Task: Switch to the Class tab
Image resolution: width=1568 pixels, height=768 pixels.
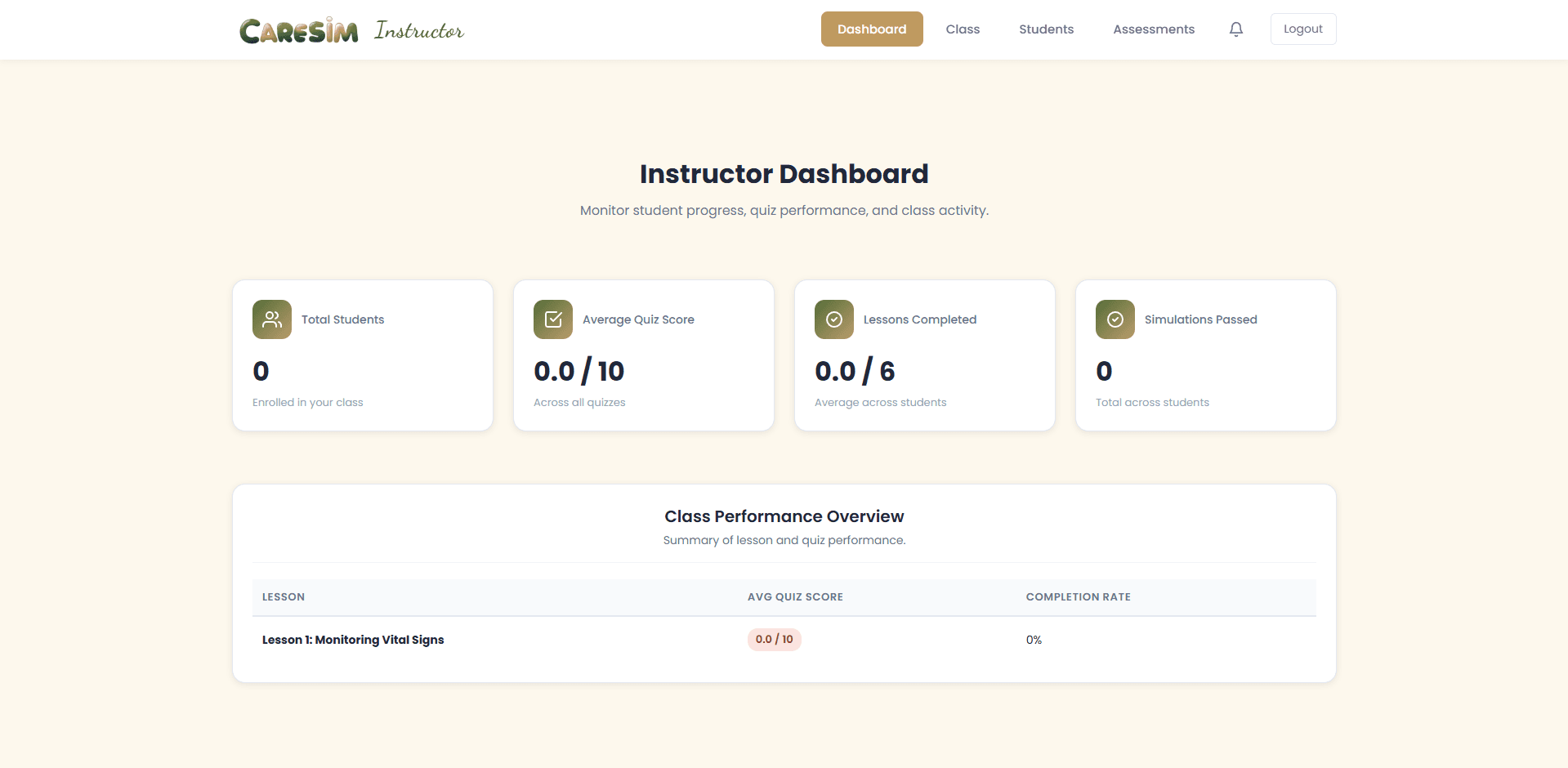Action: tap(962, 29)
